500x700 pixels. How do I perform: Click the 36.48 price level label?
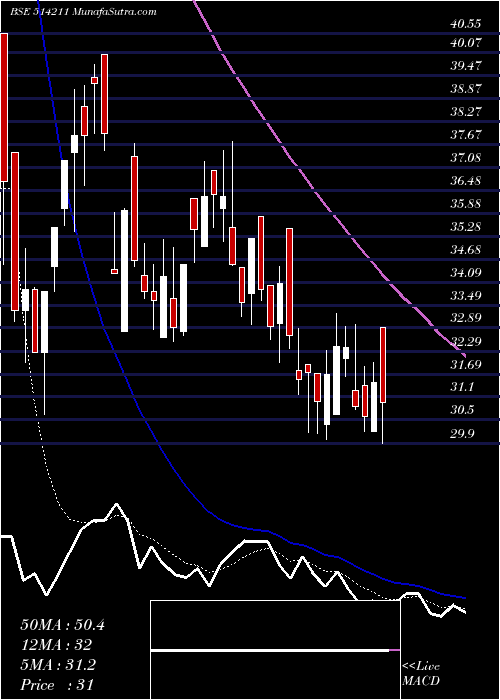point(466,181)
